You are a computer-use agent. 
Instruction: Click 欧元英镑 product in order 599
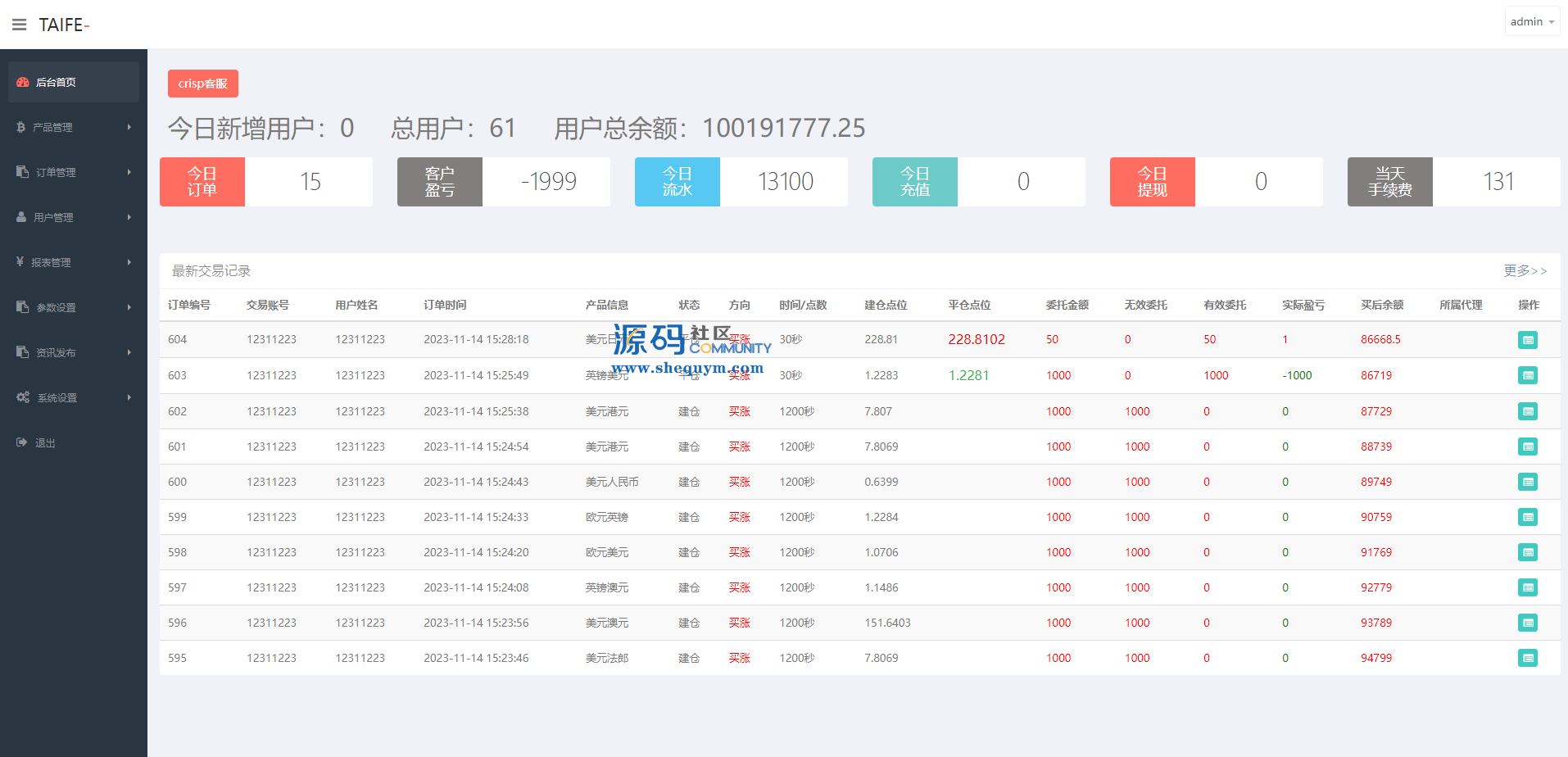607,517
